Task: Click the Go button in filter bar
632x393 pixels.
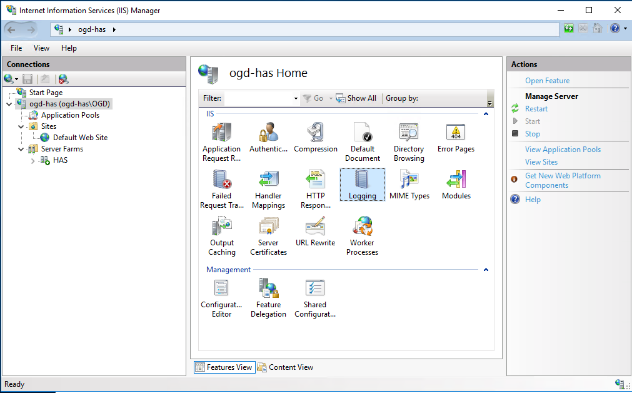Action: 314,98
